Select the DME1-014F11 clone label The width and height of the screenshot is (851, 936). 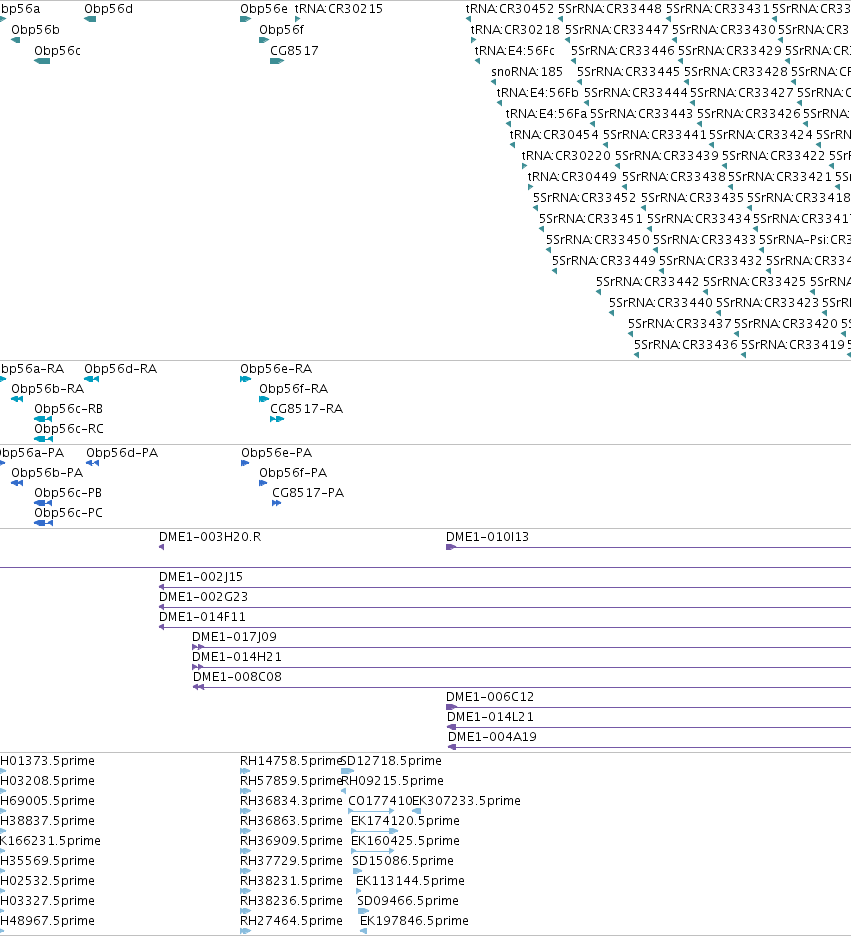click(x=202, y=617)
